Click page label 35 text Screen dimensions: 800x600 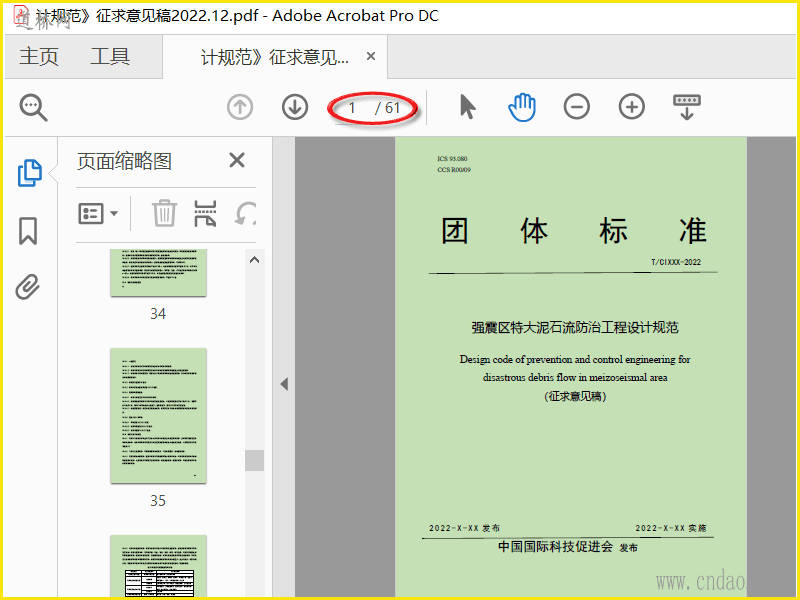(x=158, y=501)
